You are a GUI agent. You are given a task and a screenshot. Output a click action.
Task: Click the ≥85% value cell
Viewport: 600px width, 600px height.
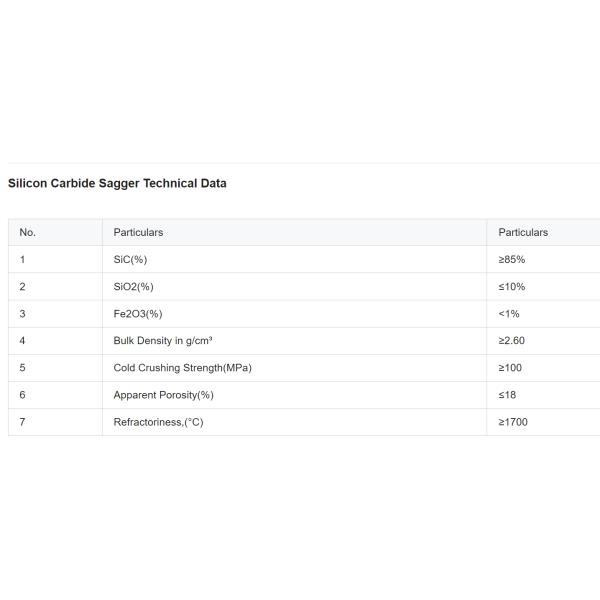512,259
